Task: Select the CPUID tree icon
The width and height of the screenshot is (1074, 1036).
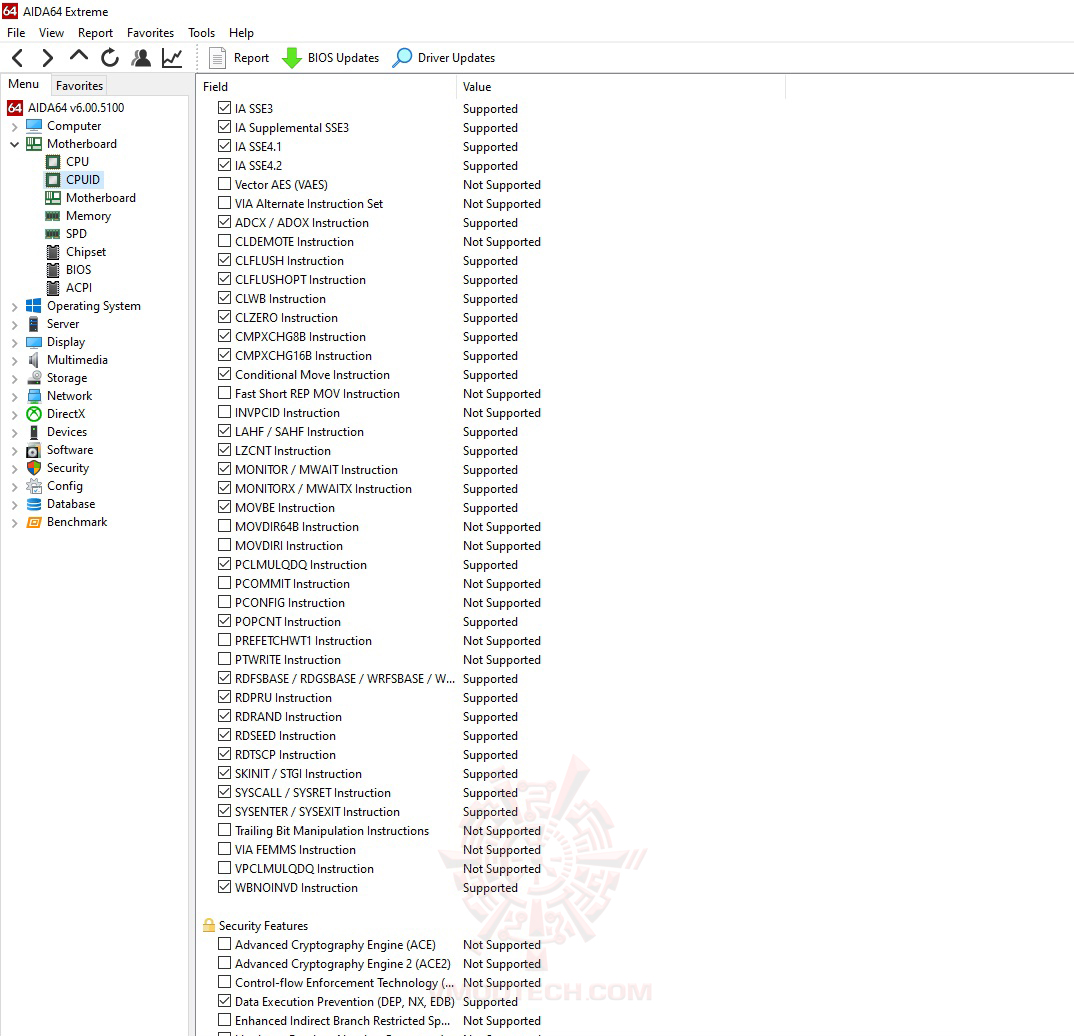Action: pyautogui.click(x=53, y=180)
